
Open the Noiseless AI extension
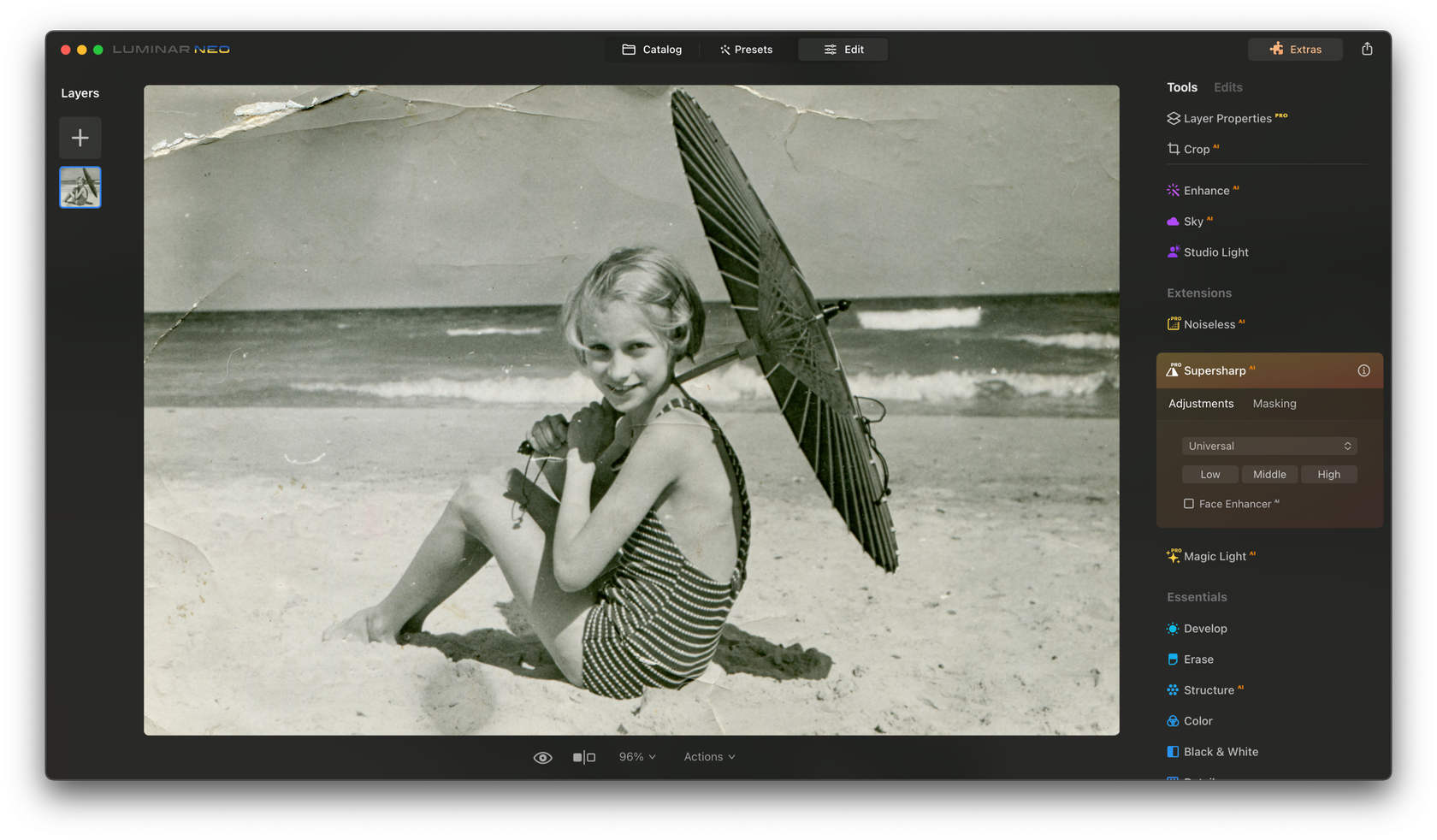click(x=1211, y=324)
